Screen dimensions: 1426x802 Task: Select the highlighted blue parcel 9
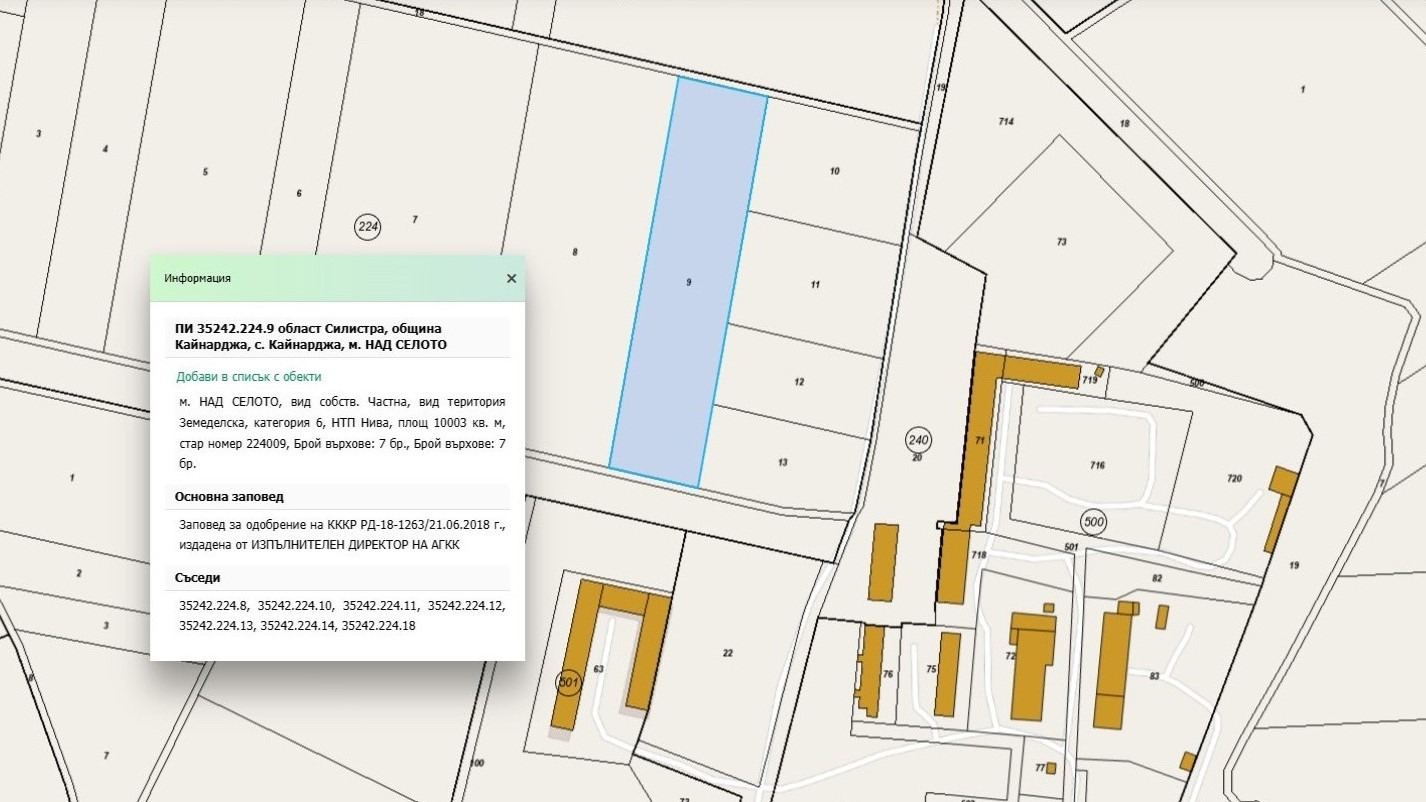pos(689,283)
